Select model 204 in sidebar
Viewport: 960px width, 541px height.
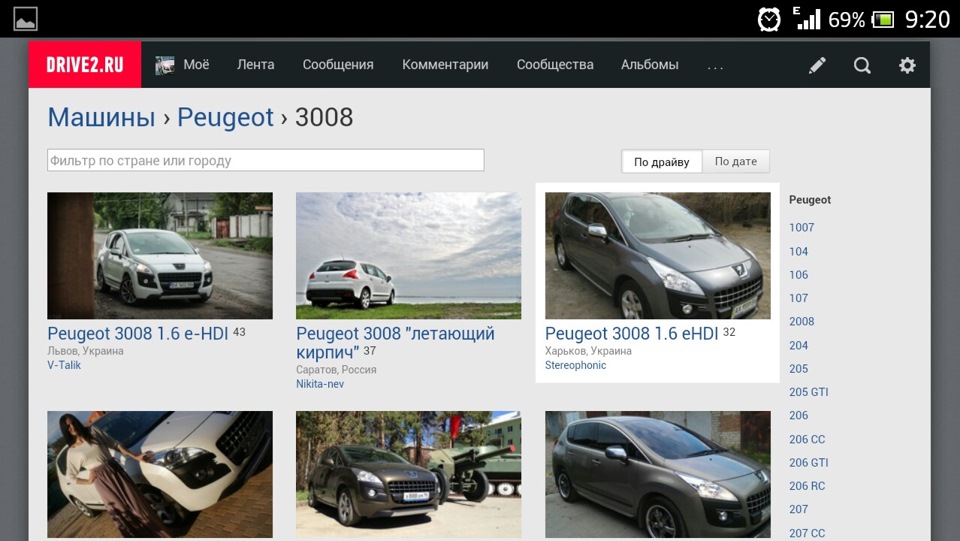click(x=798, y=345)
